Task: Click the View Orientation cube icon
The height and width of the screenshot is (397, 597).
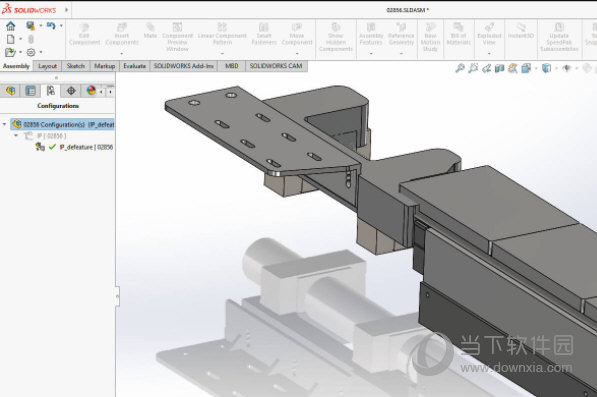Action: point(526,68)
